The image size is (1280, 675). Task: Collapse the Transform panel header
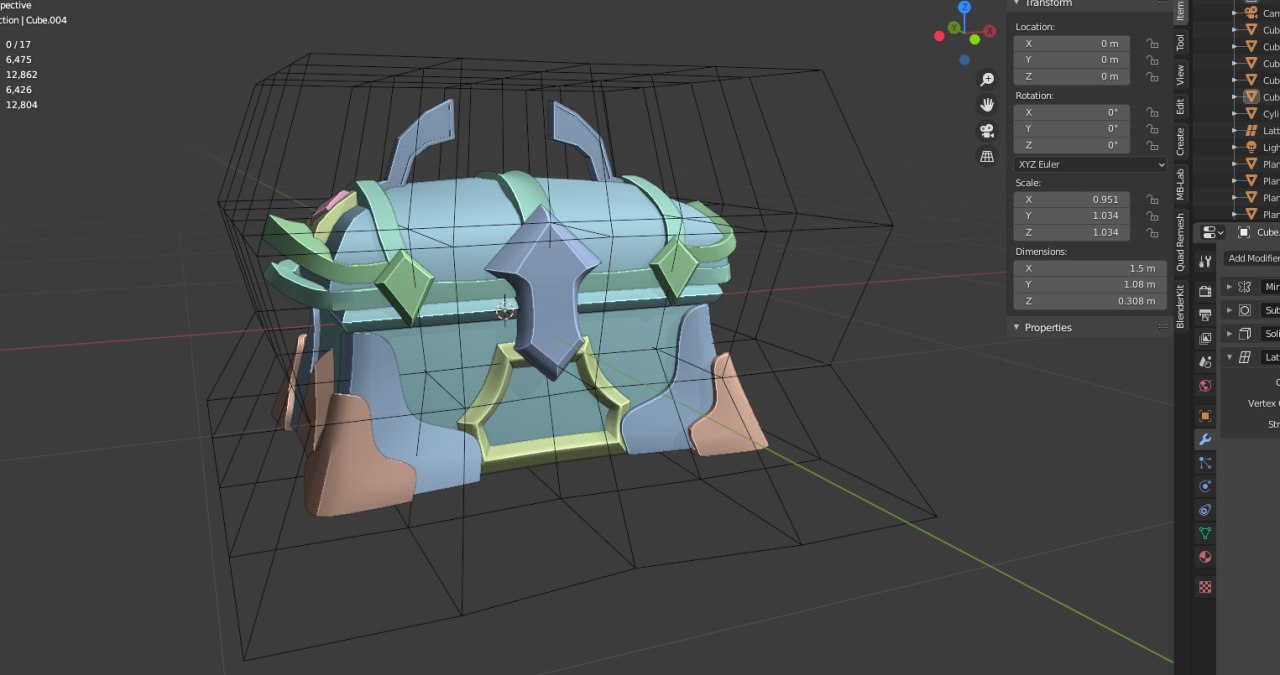coord(1089,4)
